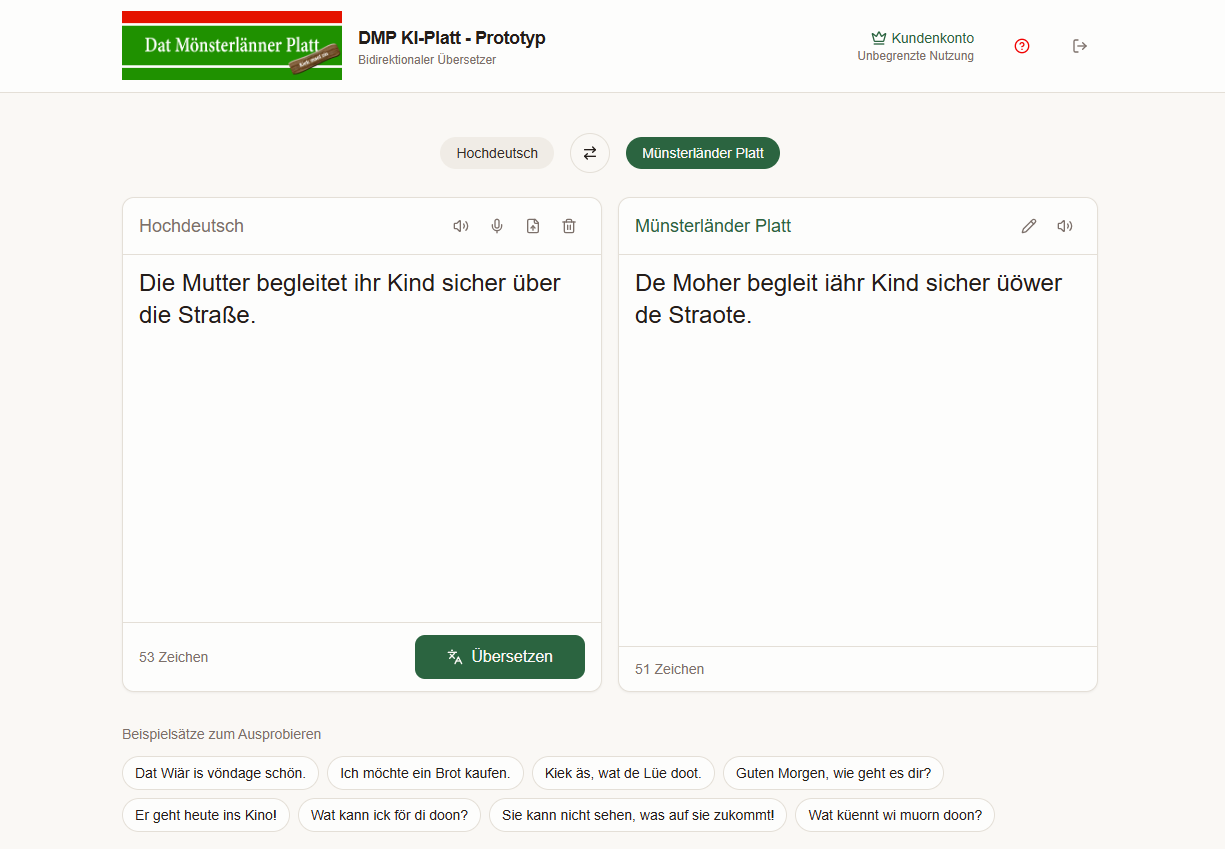Image resolution: width=1225 pixels, height=849 pixels.
Task: Try example "Ich möchte ein Brot kaufen."
Action: 425,773
